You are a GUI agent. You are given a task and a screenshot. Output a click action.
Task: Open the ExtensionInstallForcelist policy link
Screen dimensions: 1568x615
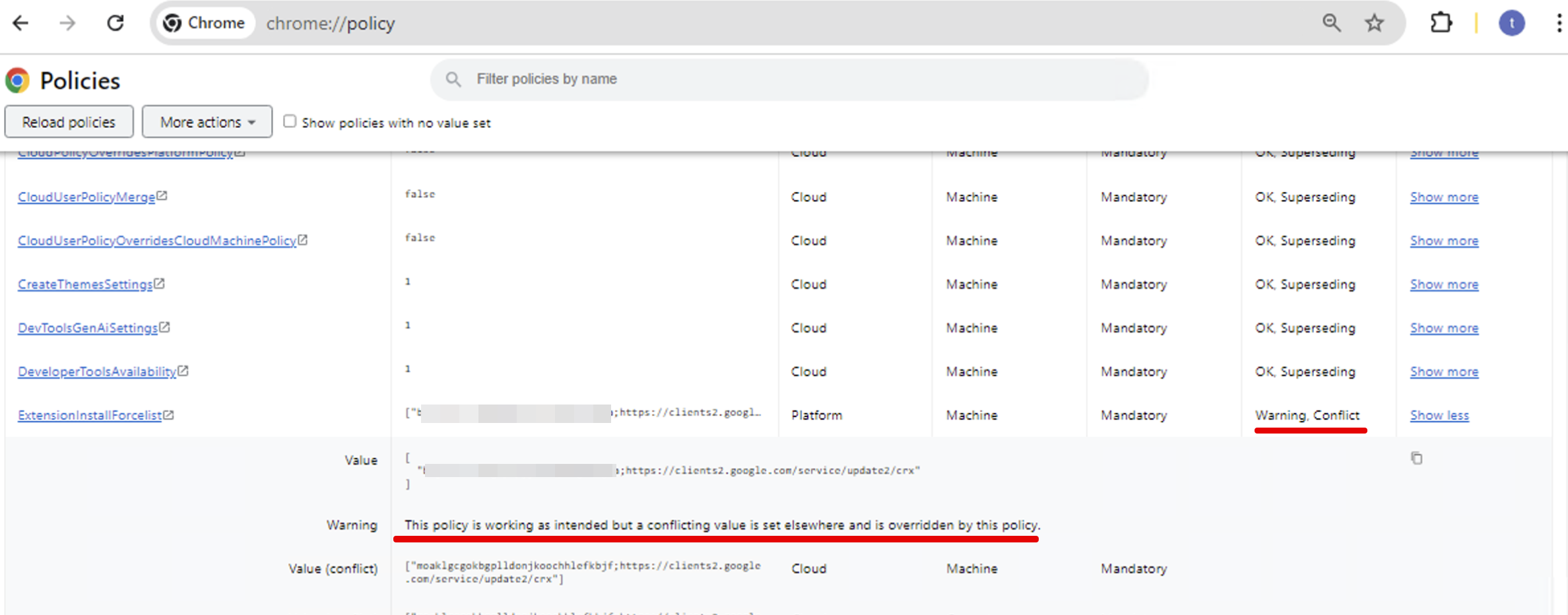coord(90,415)
